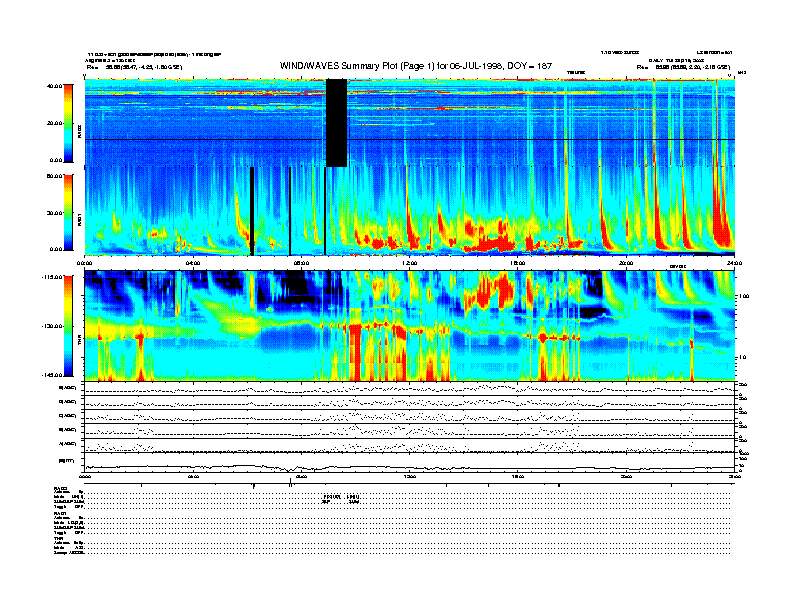Click the 12:00 tick label below the |B| panel
This screenshot has width=792, height=612.
point(410,476)
